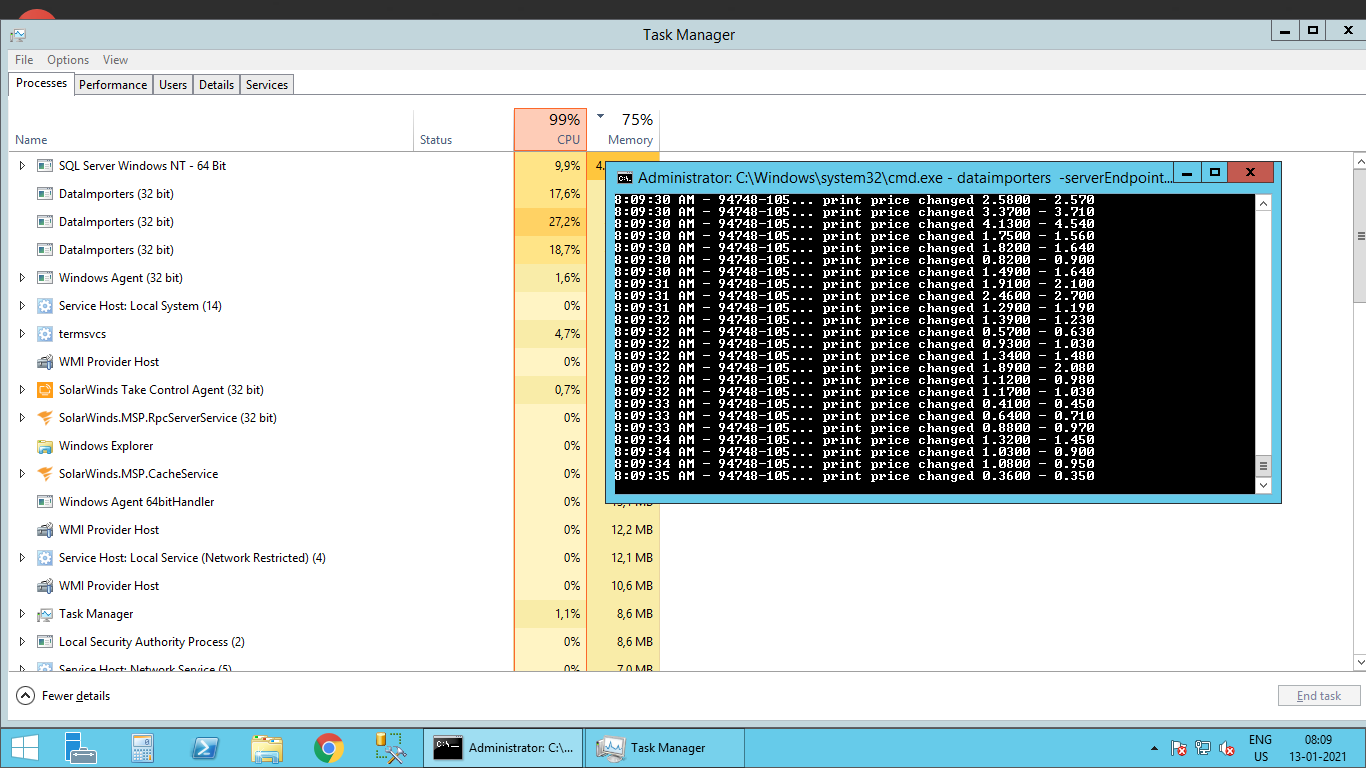Viewport: 1366px width, 768px height.
Task: Switch to the Administrator cmd taskbar button
Action: pos(503,748)
